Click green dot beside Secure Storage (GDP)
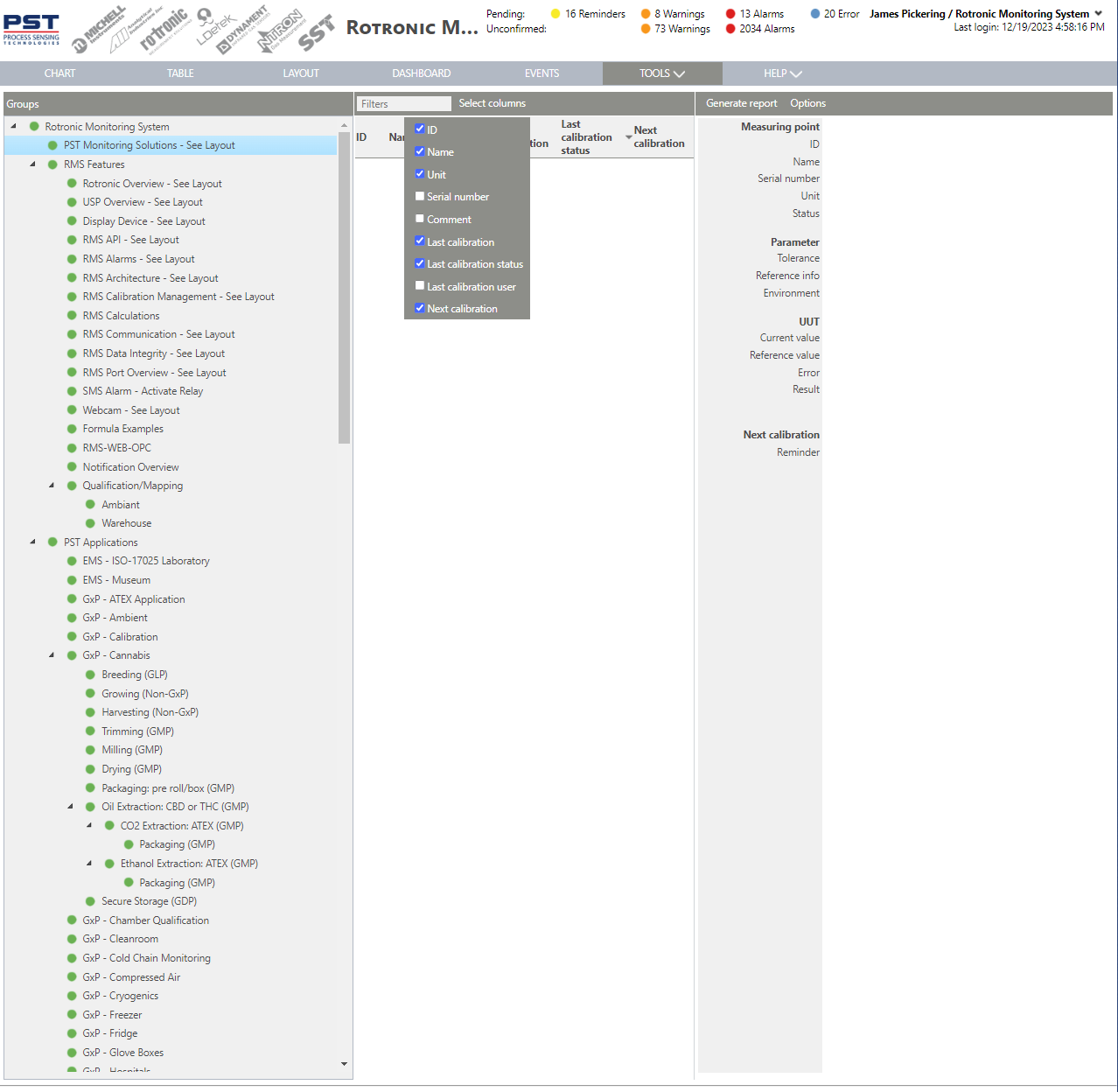The width and height of the screenshot is (1118, 1092). (x=90, y=901)
